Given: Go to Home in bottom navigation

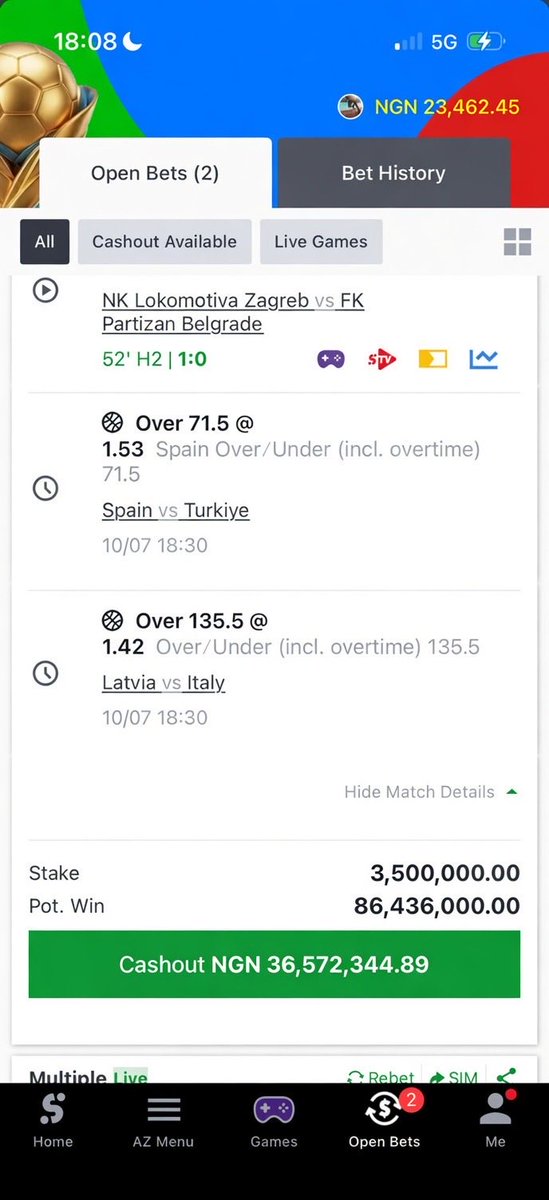Looking at the screenshot, I should click(x=53, y=1121).
